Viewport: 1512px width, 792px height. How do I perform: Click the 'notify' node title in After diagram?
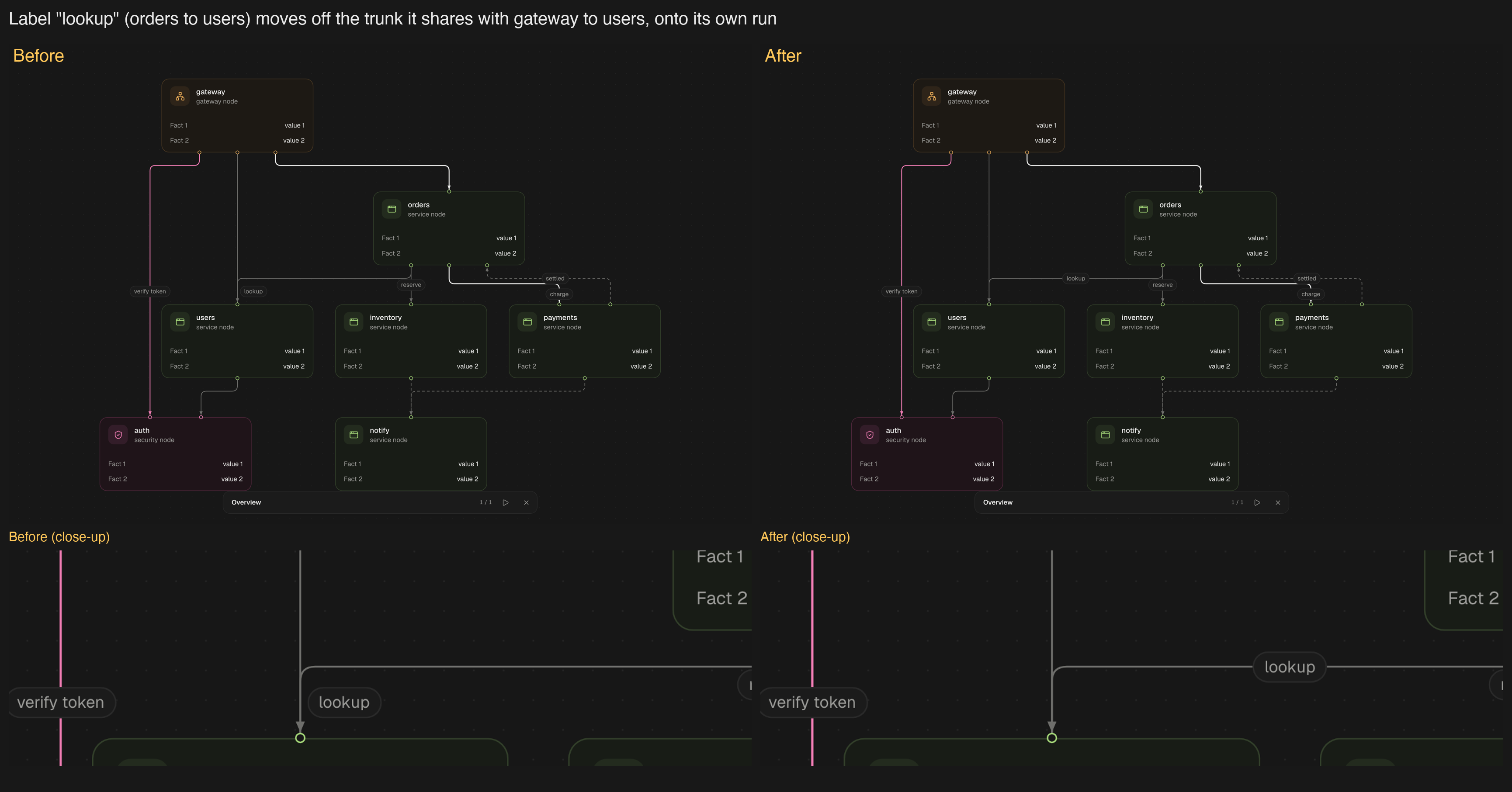[x=1131, y=431]
